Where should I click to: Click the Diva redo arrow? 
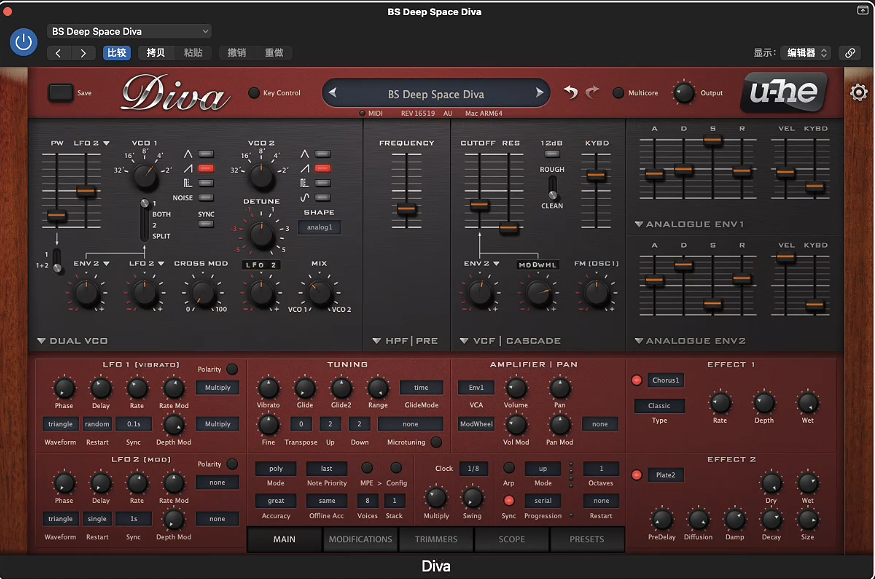(592, 91)
